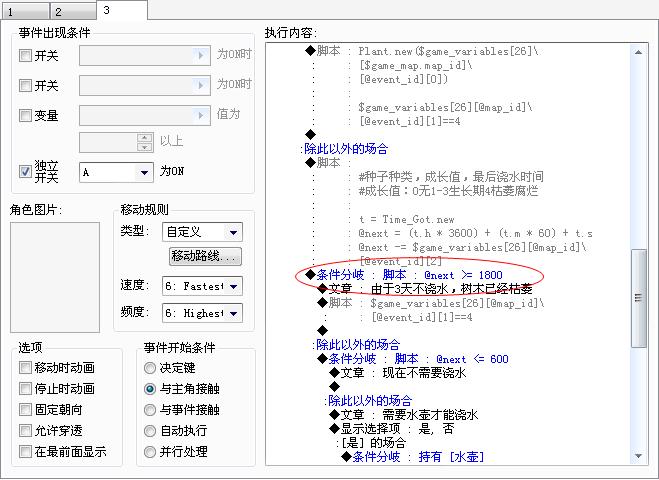Viewport: 659px width, 480px height.
Task: Enable the 变量 condition checkbox
Action: pyautogui.click(x=25, y=115)
